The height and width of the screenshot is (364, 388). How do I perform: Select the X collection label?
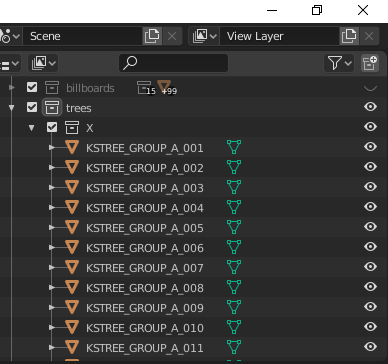click(x=90, y=128)
